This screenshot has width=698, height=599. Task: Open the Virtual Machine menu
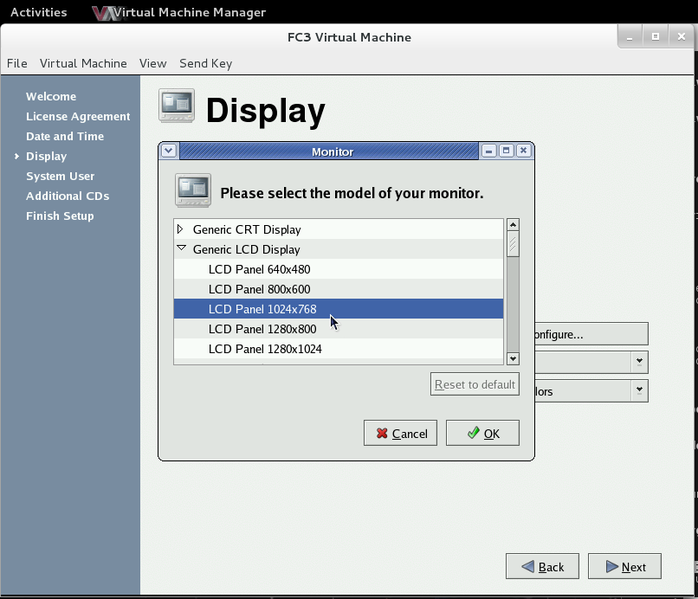(83, 64)
